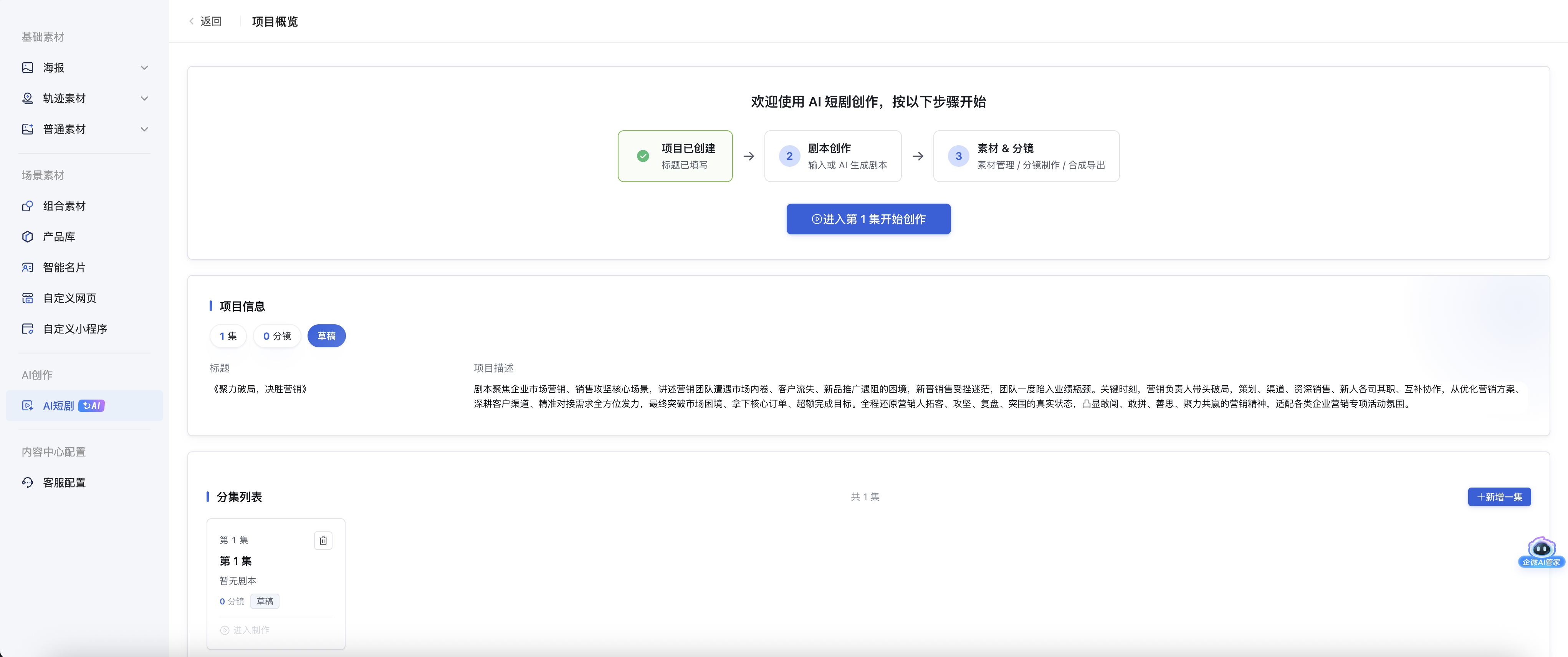The height and width of the screenshot is (657, 1568).
Task: Click the green check icon in 项目已创建
Action: click(x=643, y=156)
